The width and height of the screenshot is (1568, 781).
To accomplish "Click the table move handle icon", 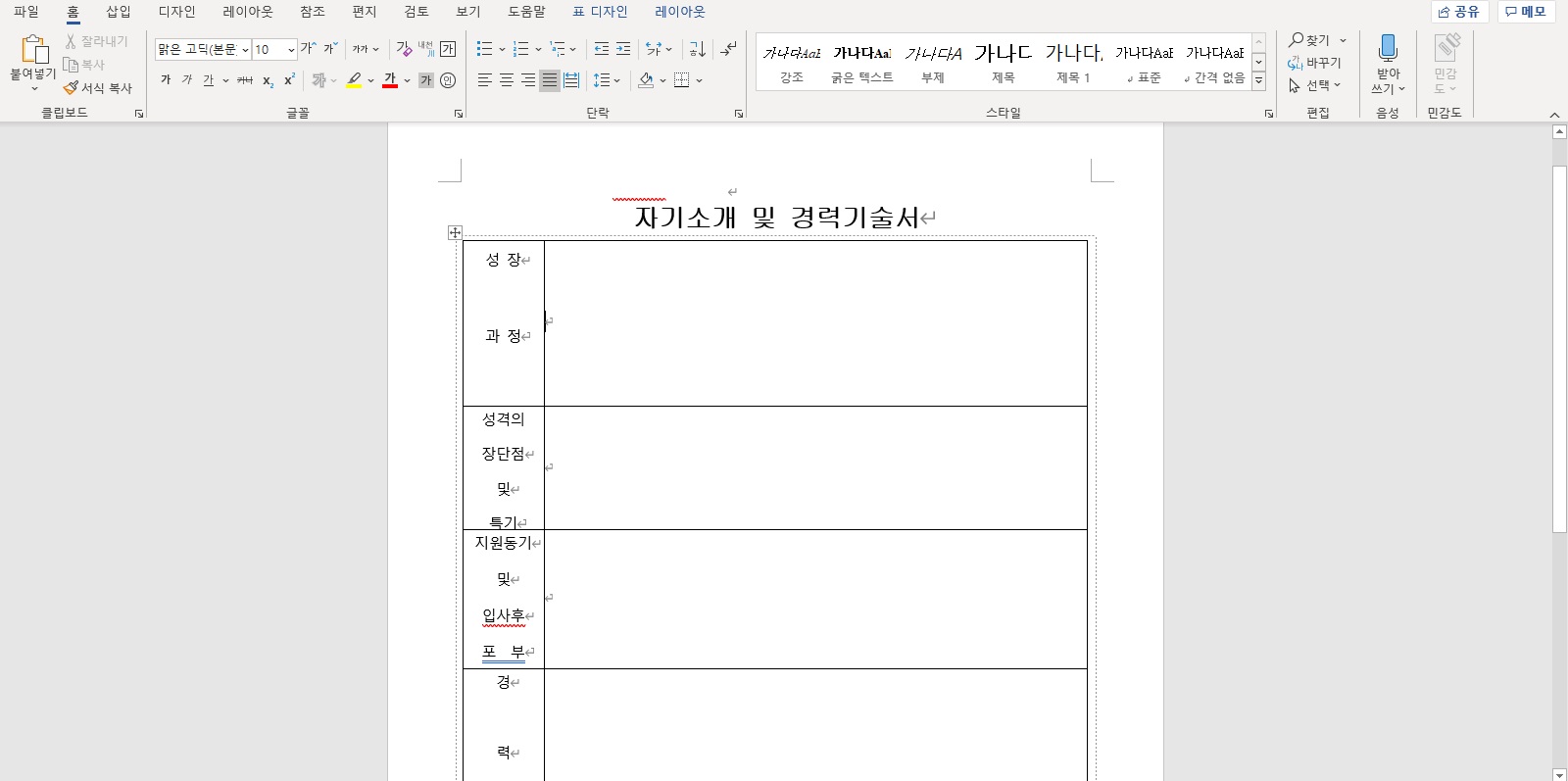I will coord(455,232).
